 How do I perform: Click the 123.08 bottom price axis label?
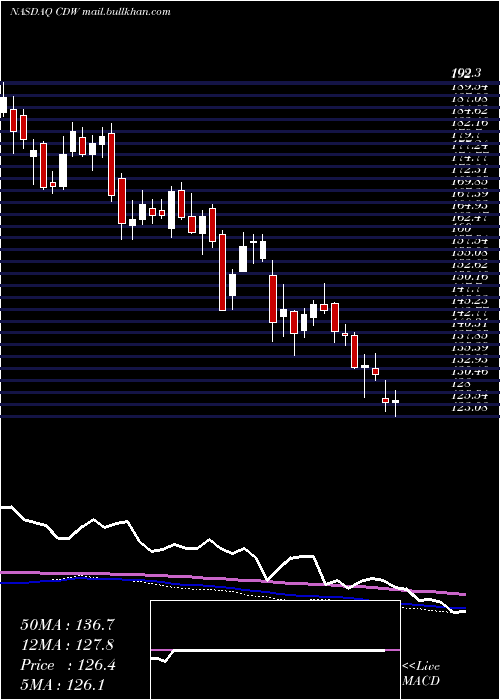pos(469,408)
